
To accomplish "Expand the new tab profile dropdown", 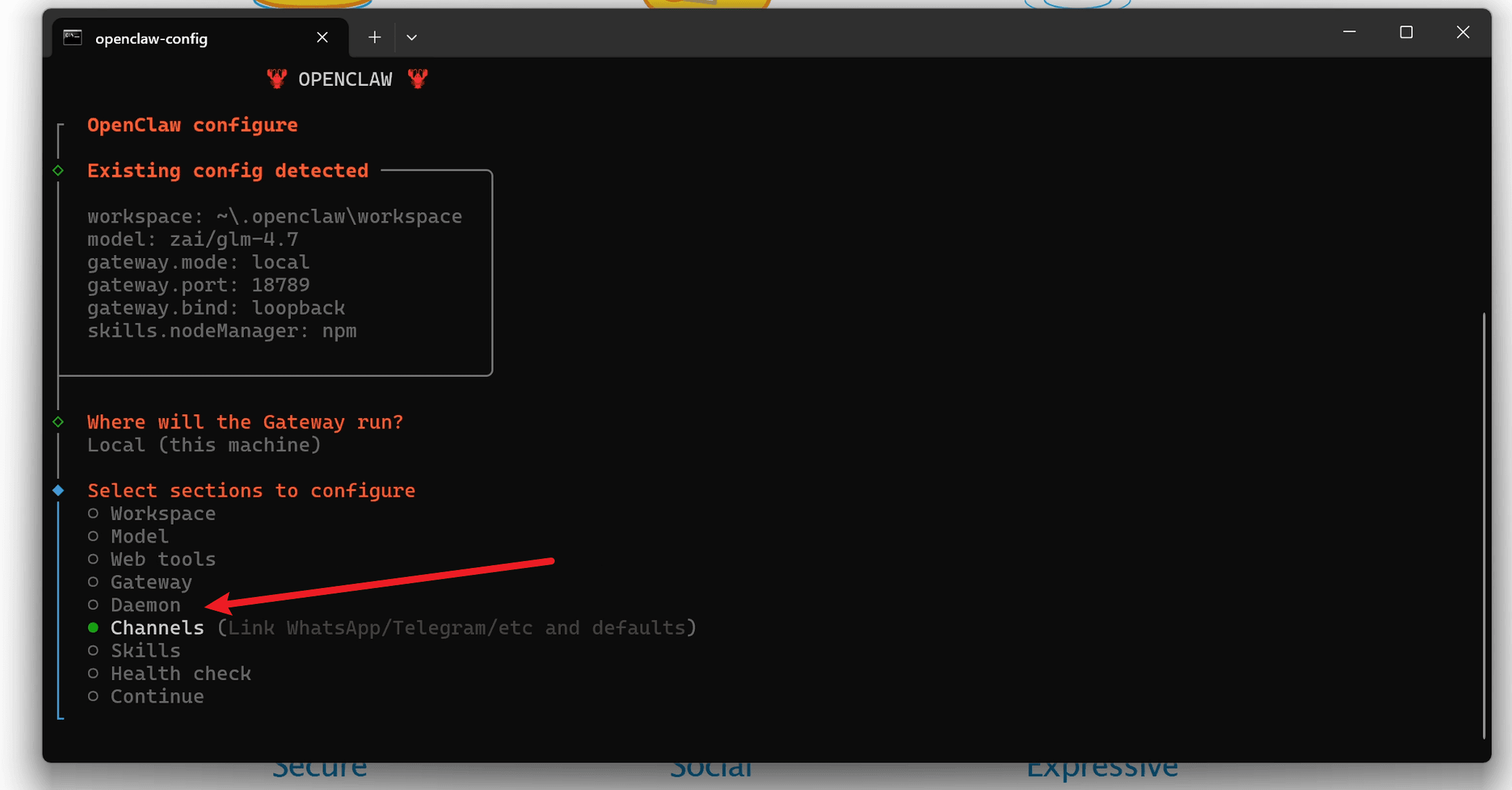I will 412,37.
